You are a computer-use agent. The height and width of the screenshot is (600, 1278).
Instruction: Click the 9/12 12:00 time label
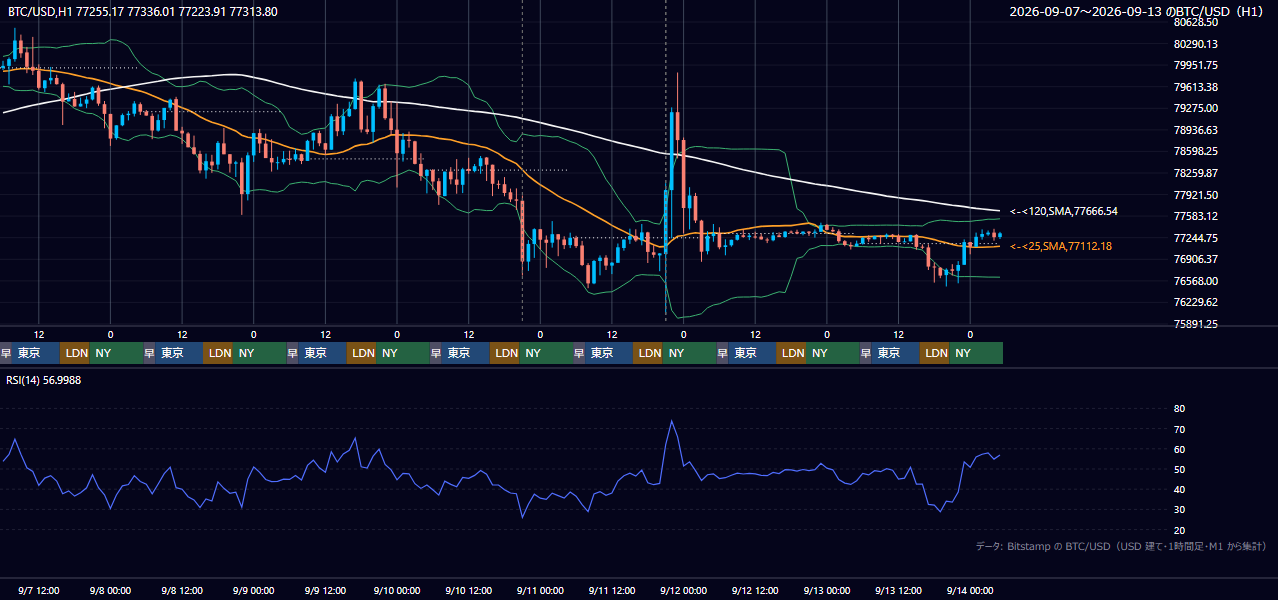pyautogui.click(x=755, y=590)
